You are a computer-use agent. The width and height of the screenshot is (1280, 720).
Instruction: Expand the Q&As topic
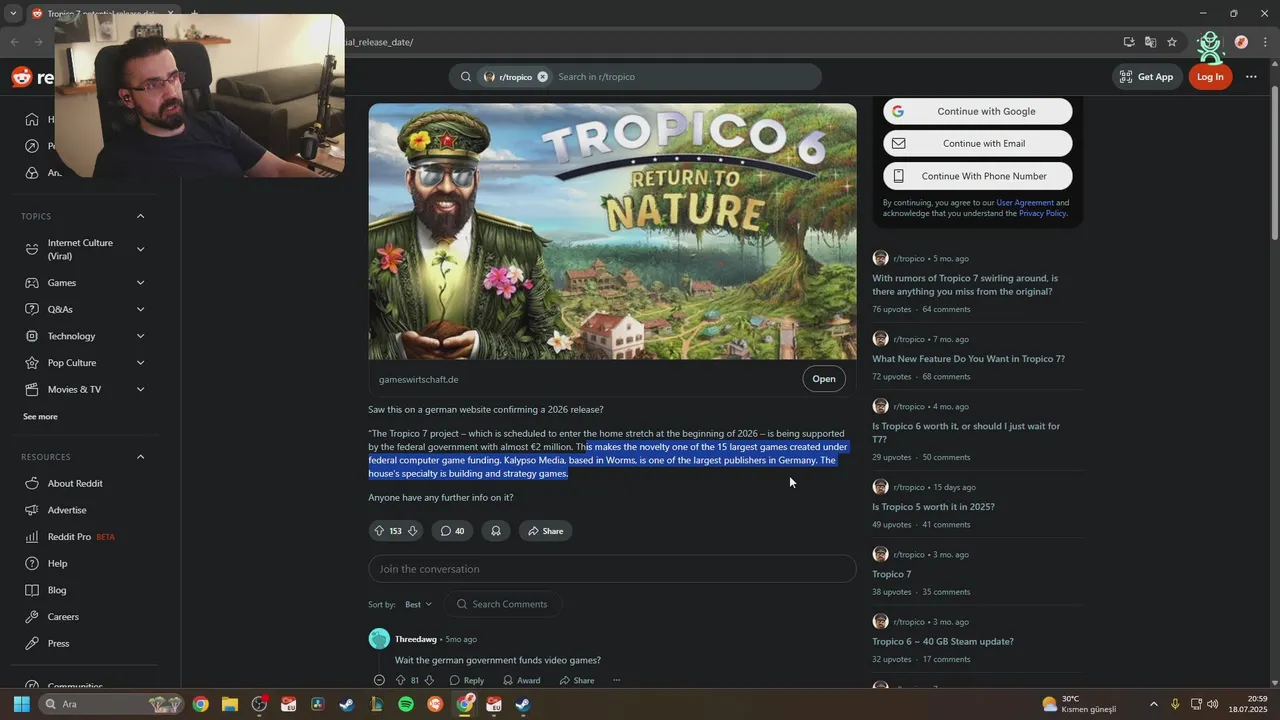[140, 309]
